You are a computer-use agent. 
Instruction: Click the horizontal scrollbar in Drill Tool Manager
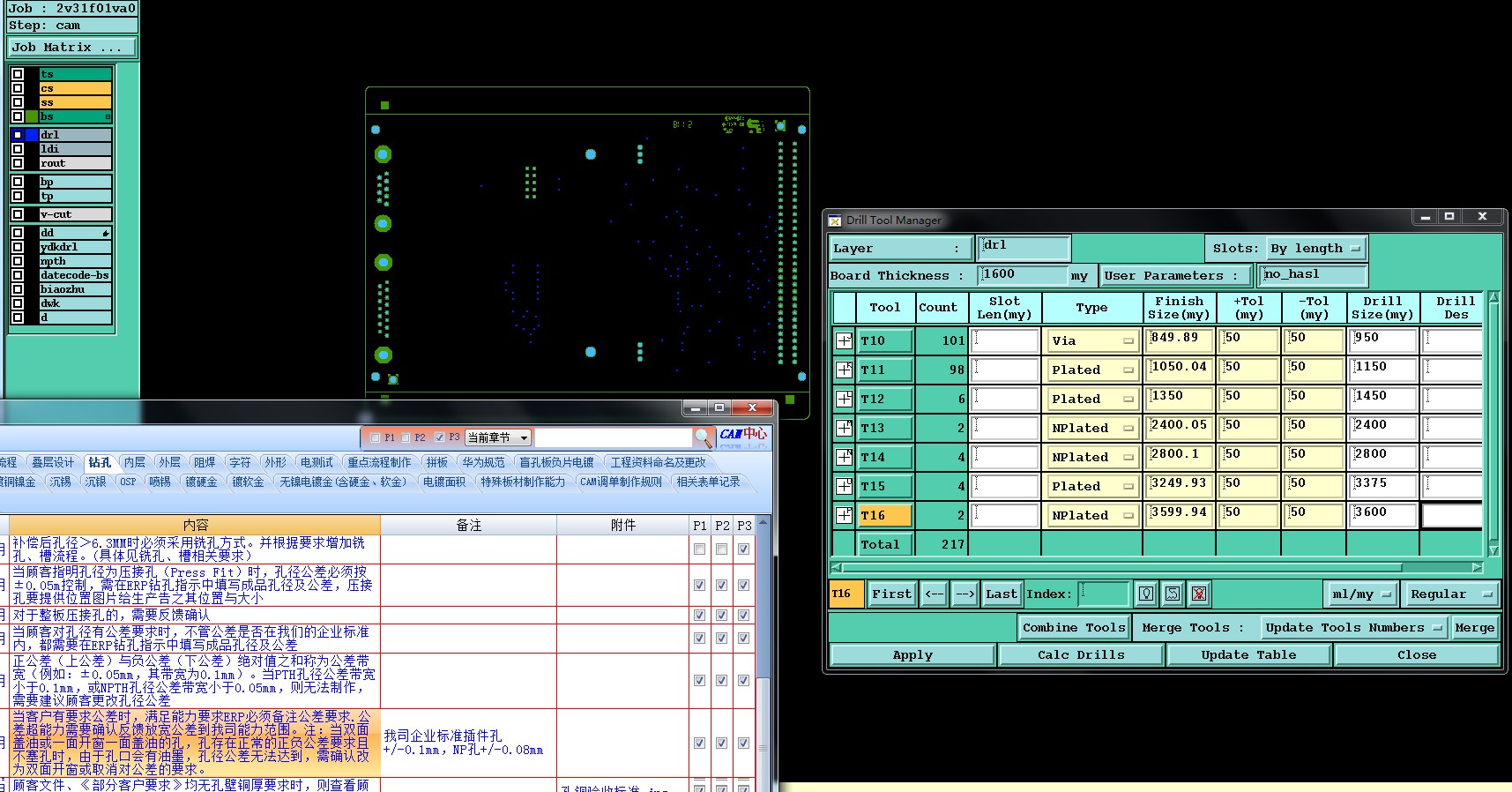tap(1157, 567)
